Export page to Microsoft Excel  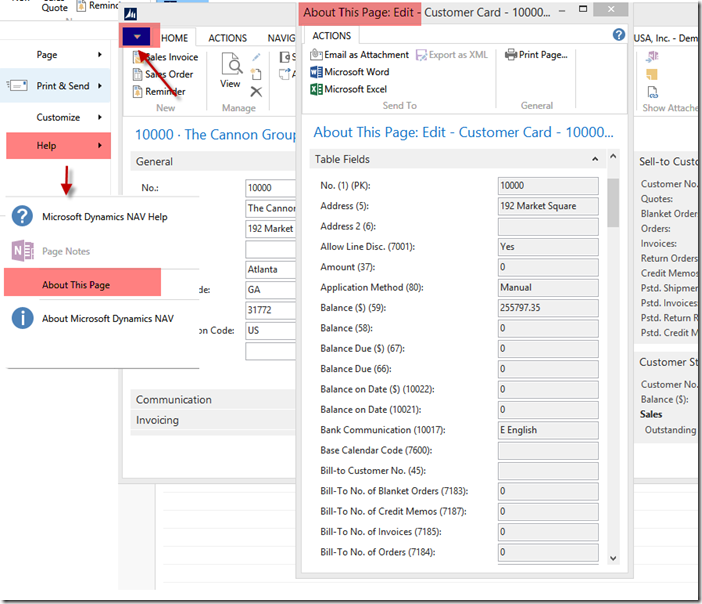(349, 89)
